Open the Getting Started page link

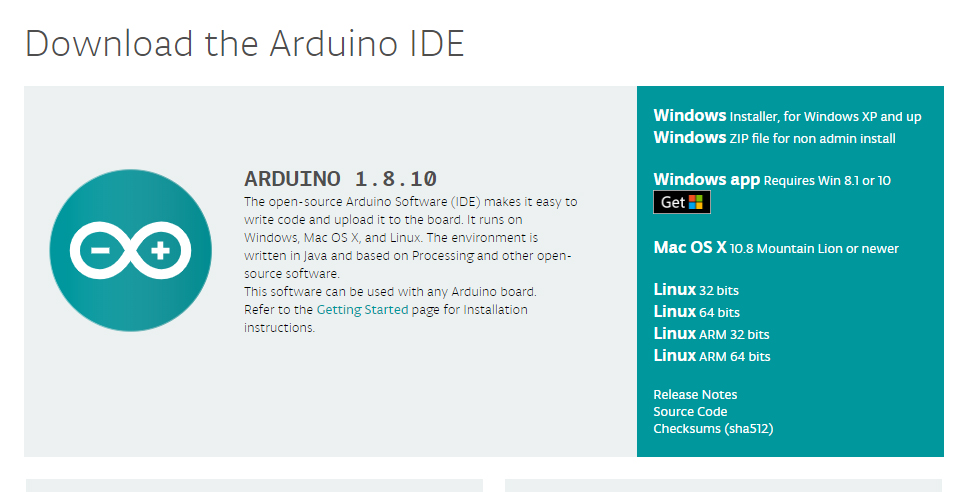point(362,309)
